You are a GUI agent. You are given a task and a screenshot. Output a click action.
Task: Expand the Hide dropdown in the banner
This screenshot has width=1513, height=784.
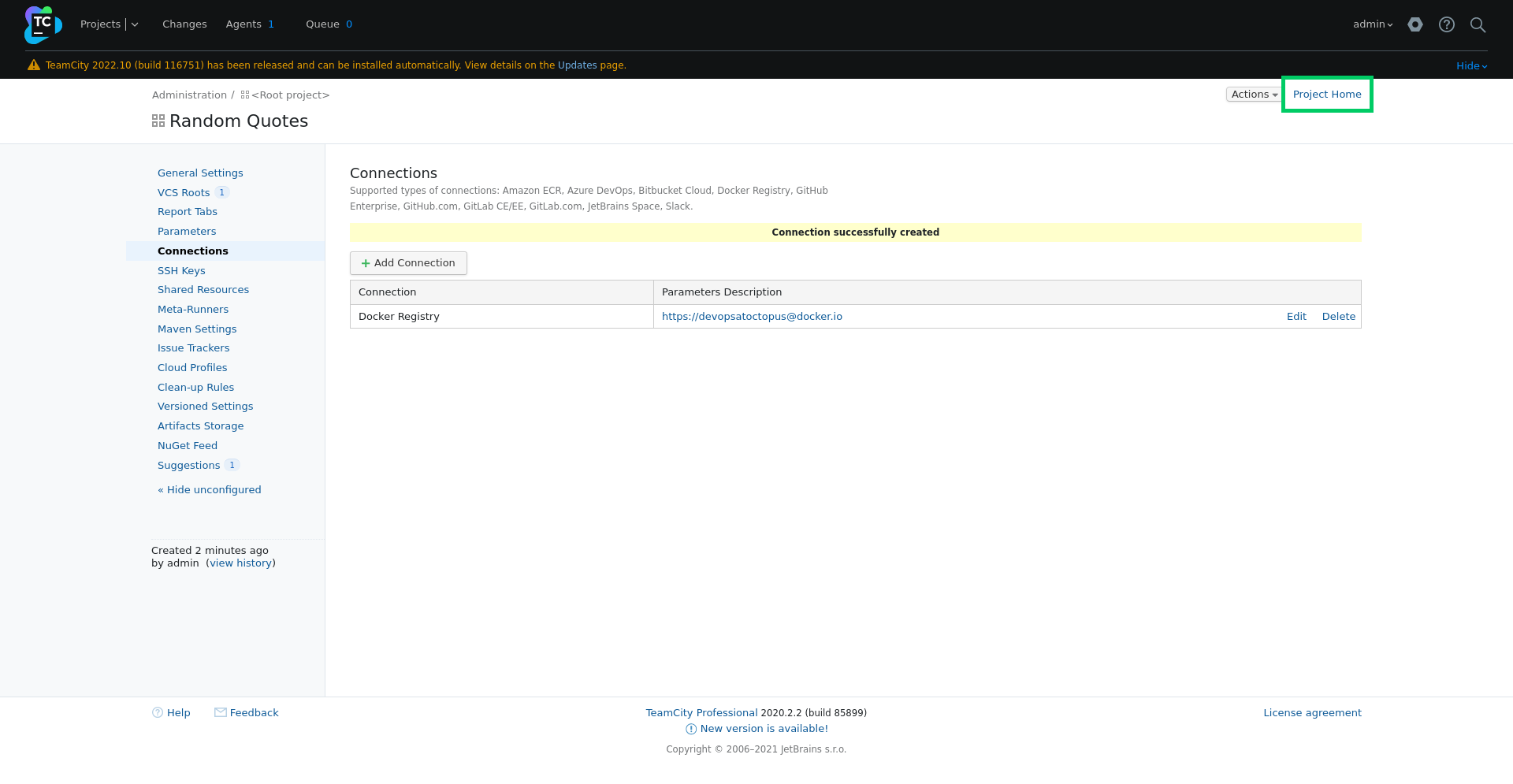[x=1472, y=66]
